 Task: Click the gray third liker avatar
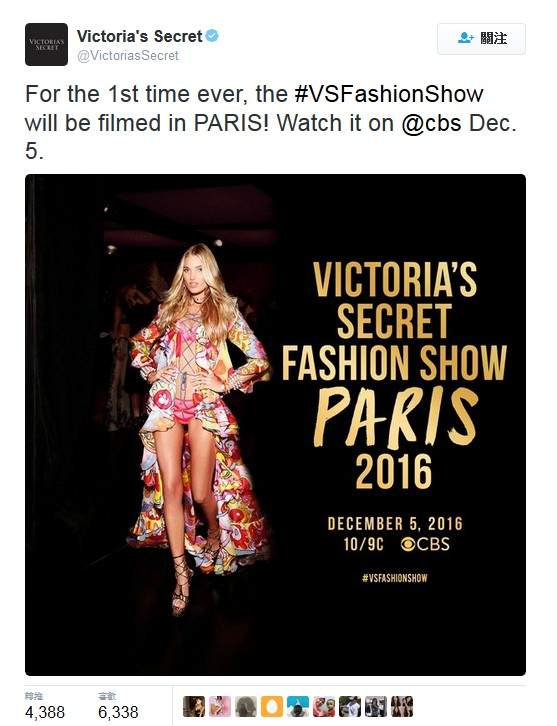[246, 707]
